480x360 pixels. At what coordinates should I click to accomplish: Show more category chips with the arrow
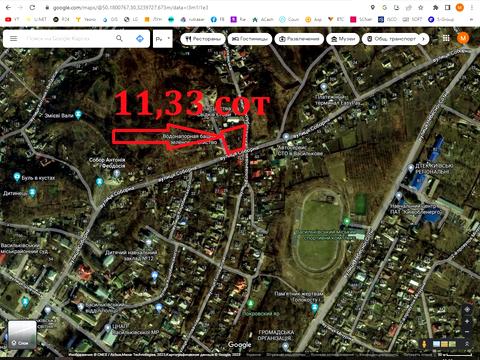tap(424, 39)
